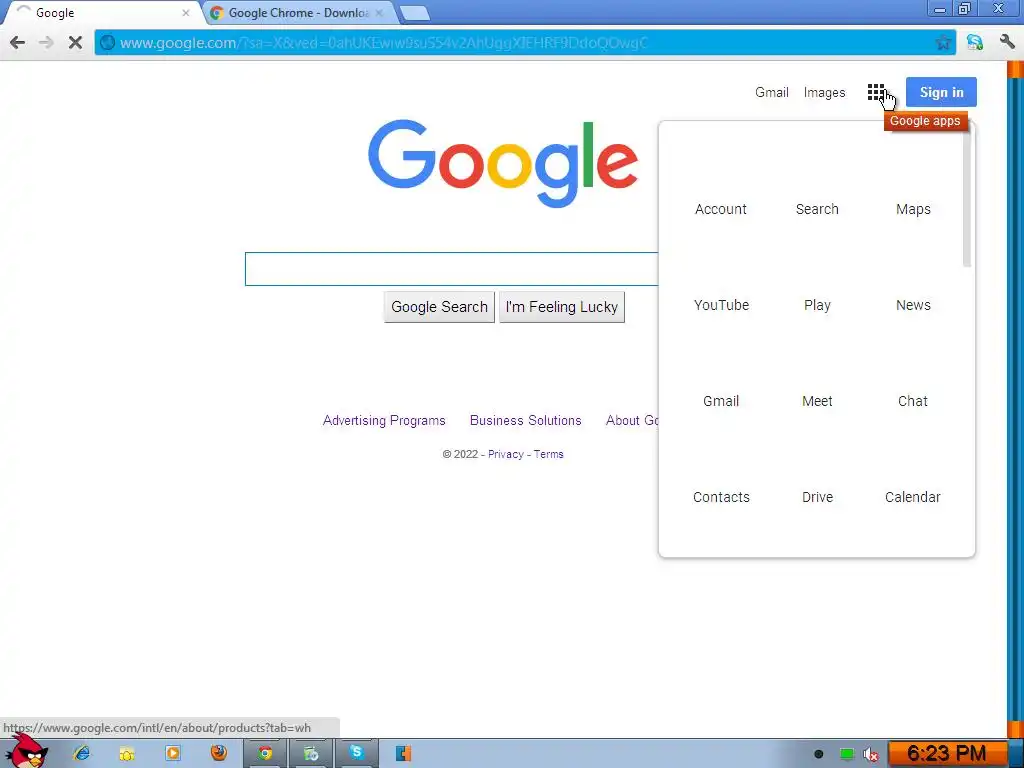Click the Gmail link in header

pos(772,92)
